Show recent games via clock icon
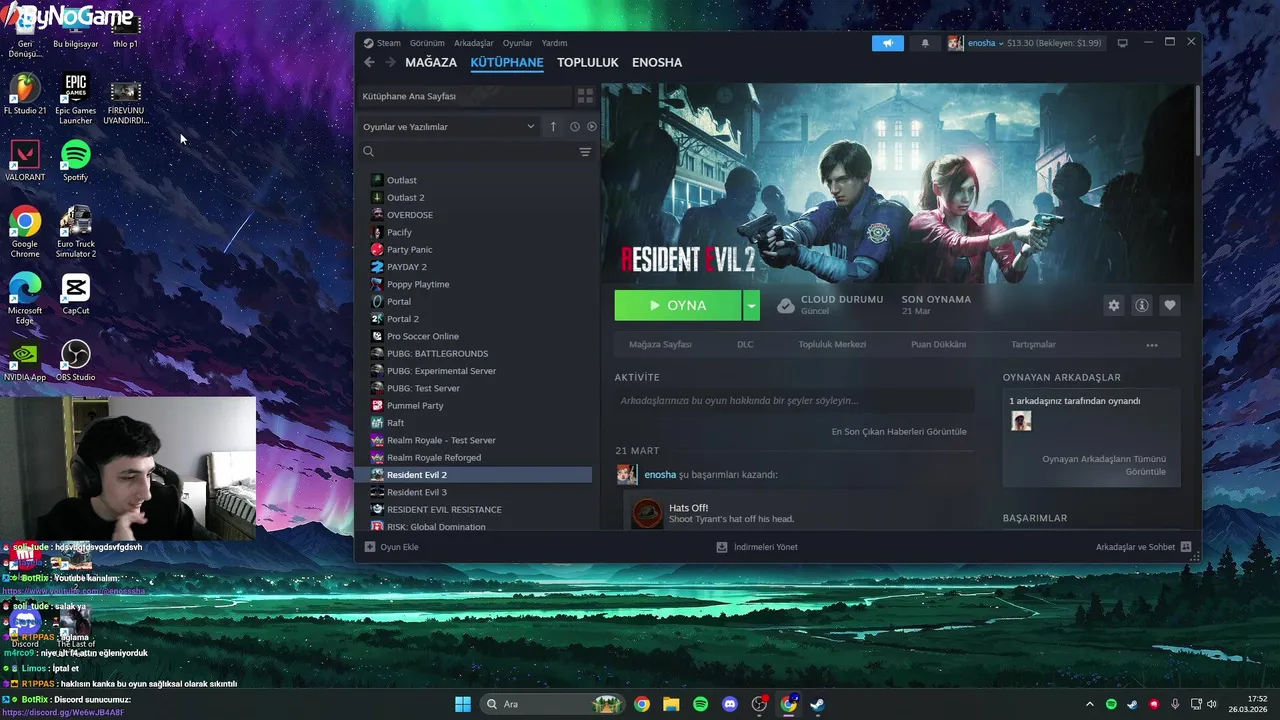 pyautogui.click(x=575, y=127)
